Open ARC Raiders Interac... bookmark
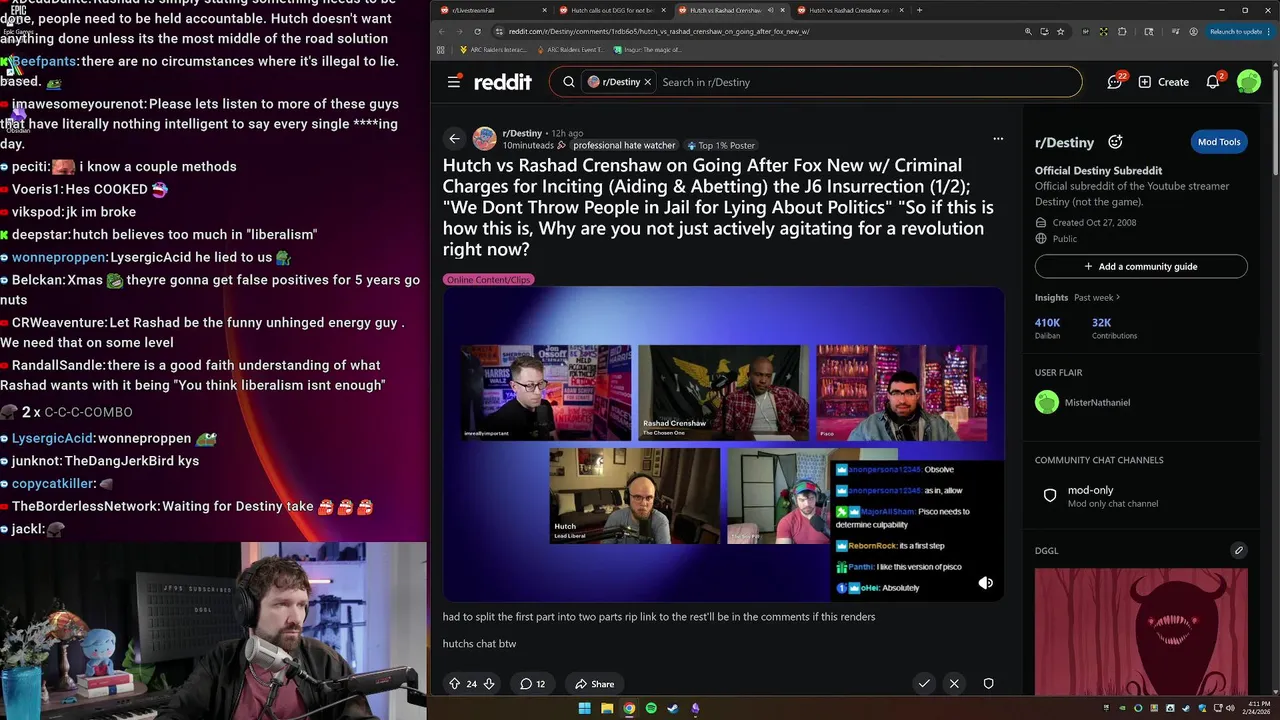 pyautogui.click(x=492, y=49)
